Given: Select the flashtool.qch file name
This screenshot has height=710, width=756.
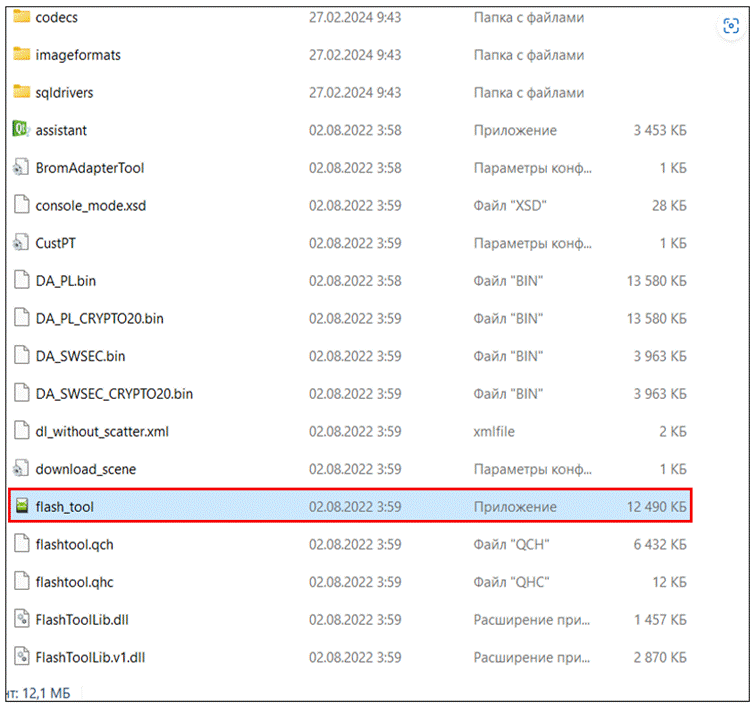Looking at the screenshot, I should tap(74, 544).
